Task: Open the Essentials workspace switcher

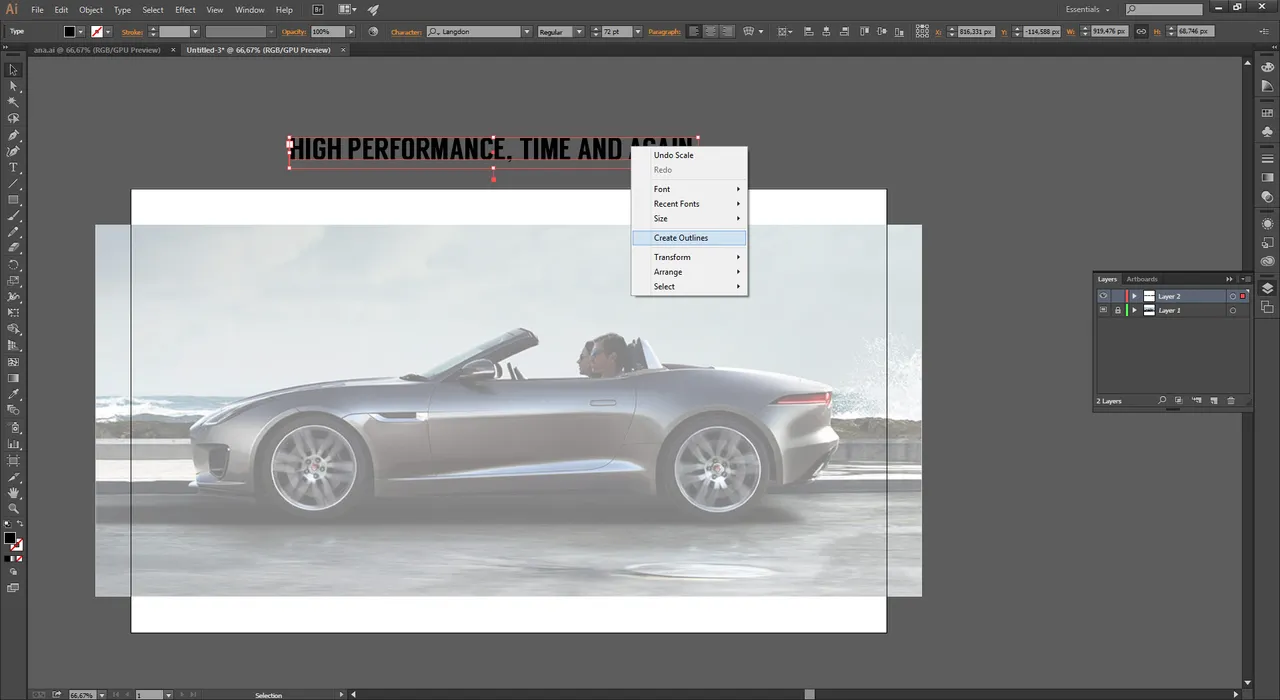Action: tap(1087, 10)
